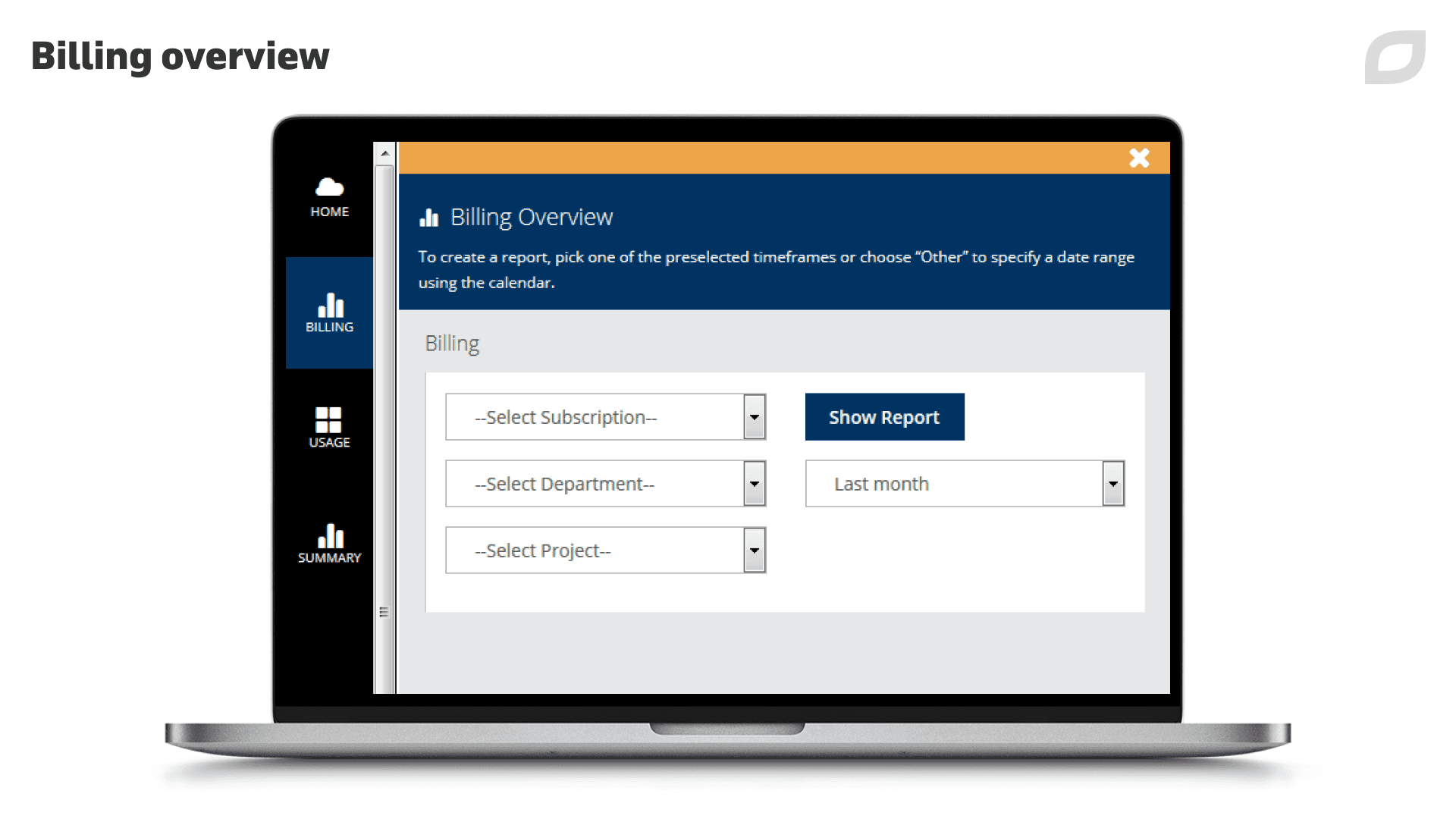The width and height of the screenshot is (1456, 819).
Task: Navigate to the BILLING section
Action: click(331, 312)
